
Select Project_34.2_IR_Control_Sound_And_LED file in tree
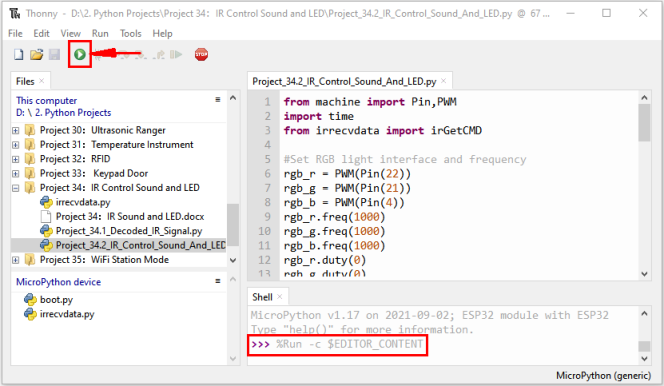141,245
